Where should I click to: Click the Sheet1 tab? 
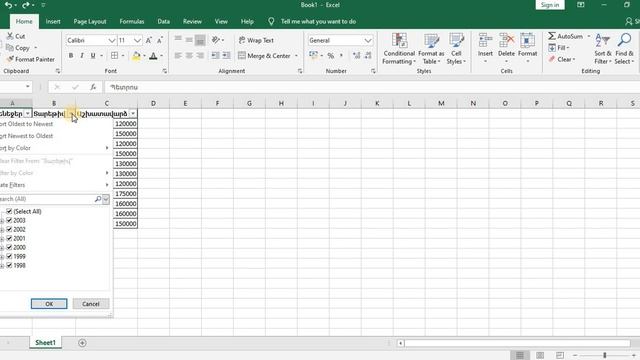(45, 342)
